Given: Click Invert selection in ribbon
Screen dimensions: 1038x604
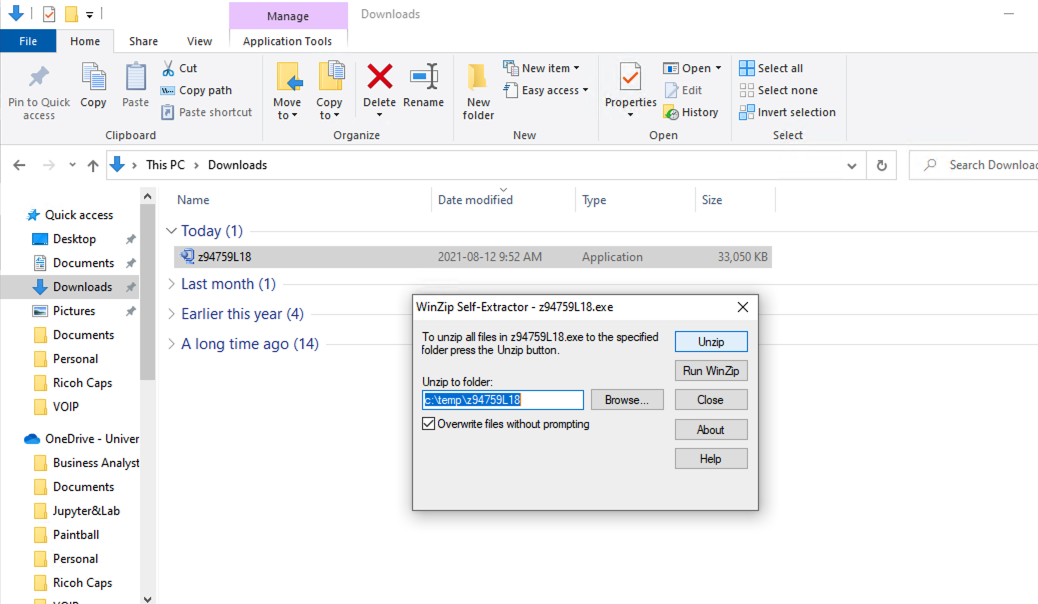Looking at the screenshot, I should 787,113.
